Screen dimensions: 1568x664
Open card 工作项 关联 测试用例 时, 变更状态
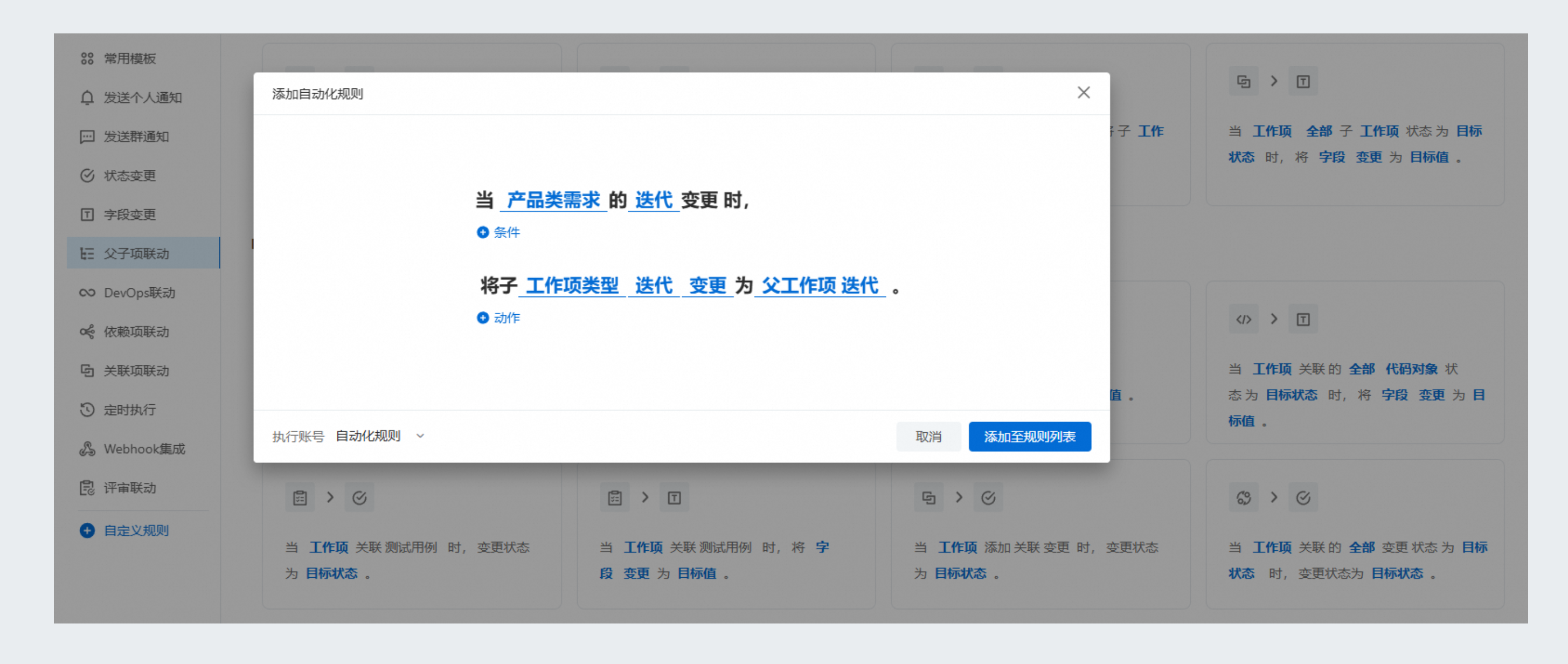coord(412,534)
